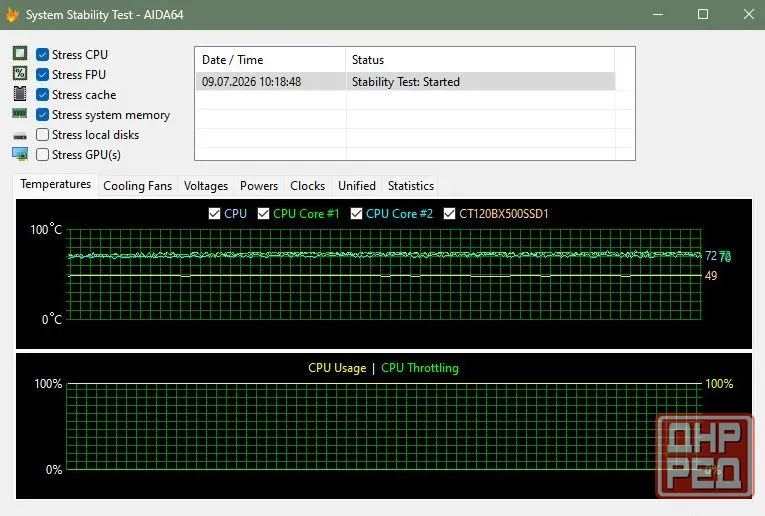
Task: Close the System Stability Test window
Action: 749,14
